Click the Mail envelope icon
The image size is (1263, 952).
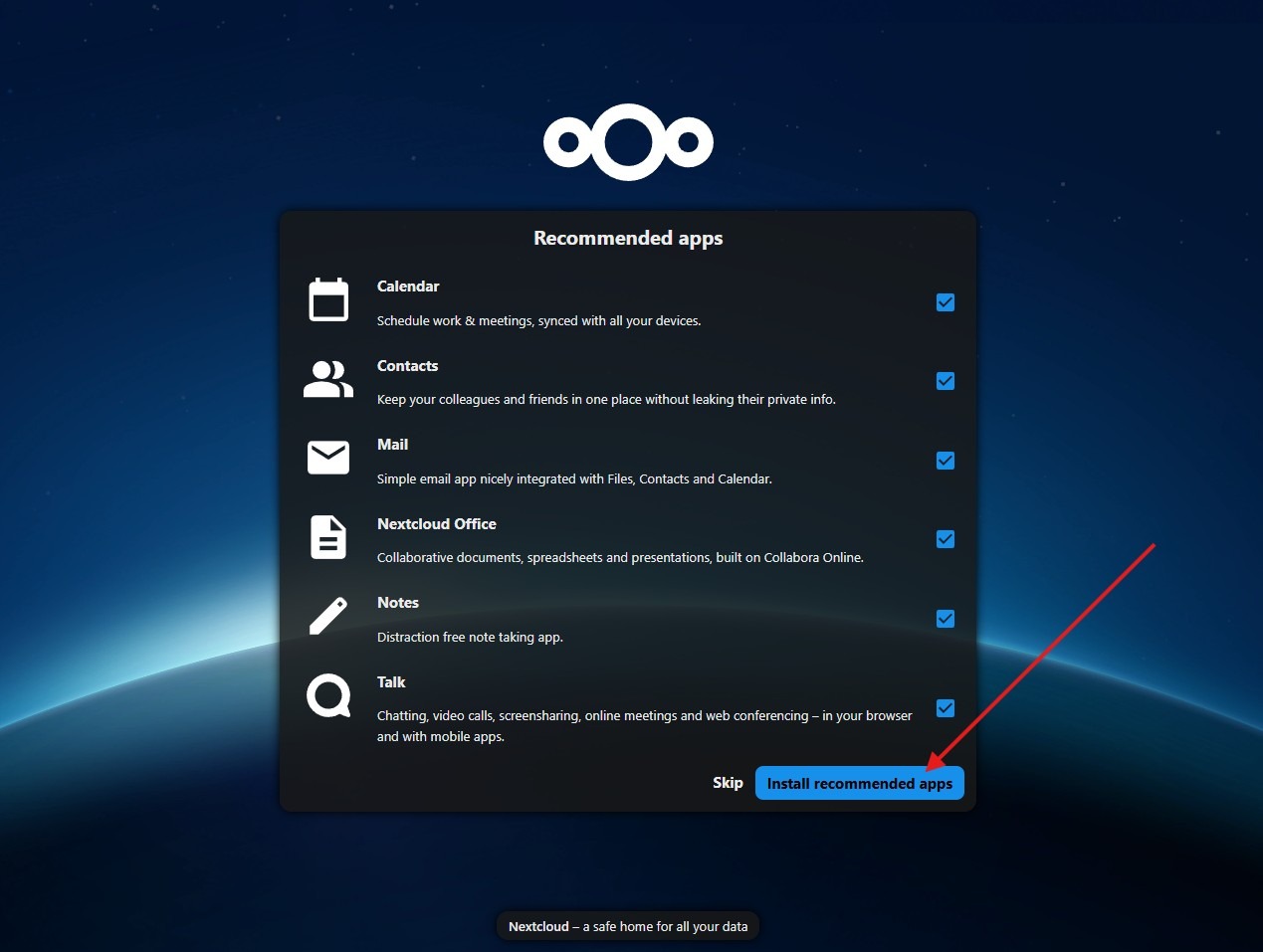328,458
